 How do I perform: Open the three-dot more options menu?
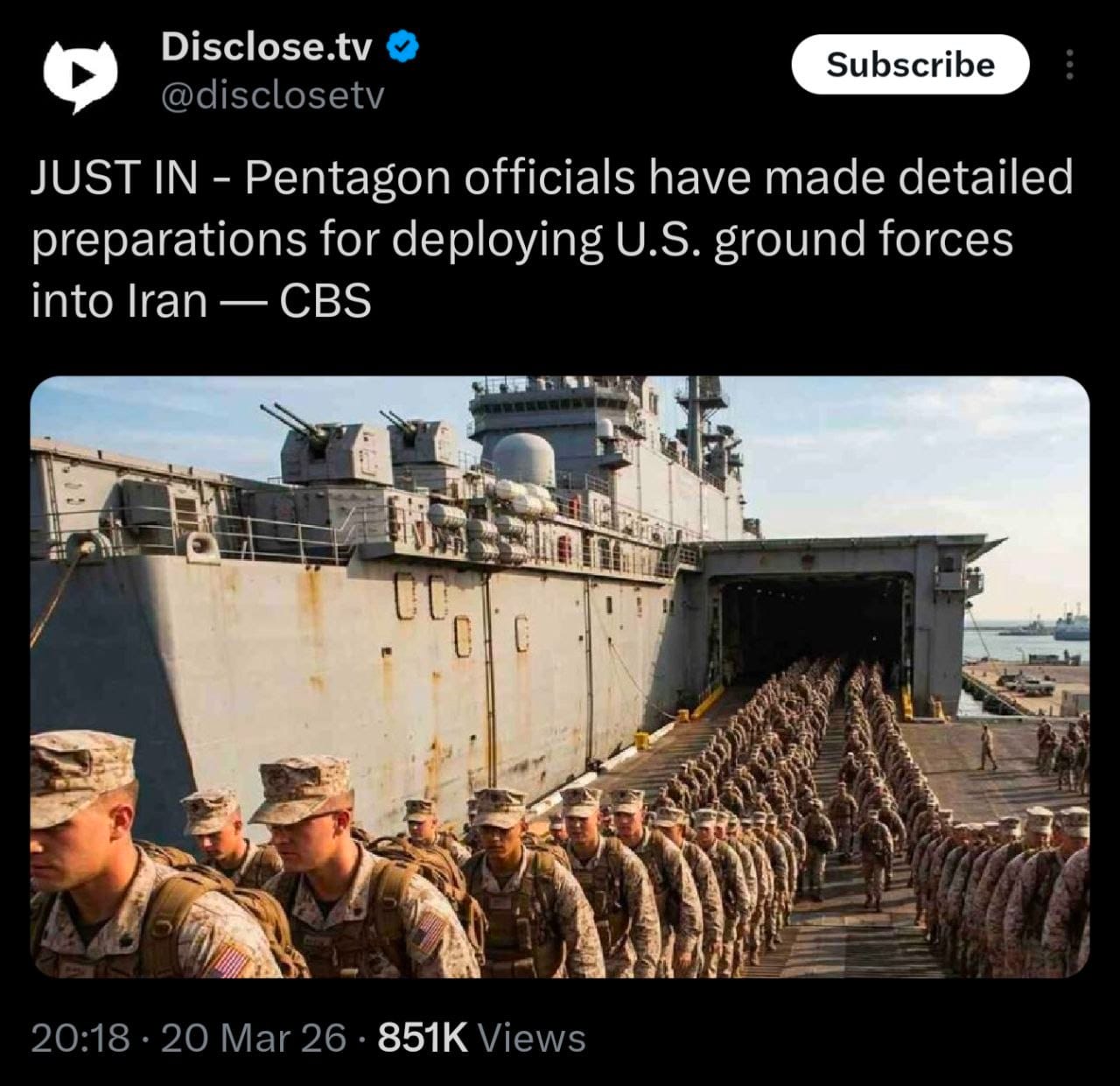pyautogui.click(x=1068, y=65)
